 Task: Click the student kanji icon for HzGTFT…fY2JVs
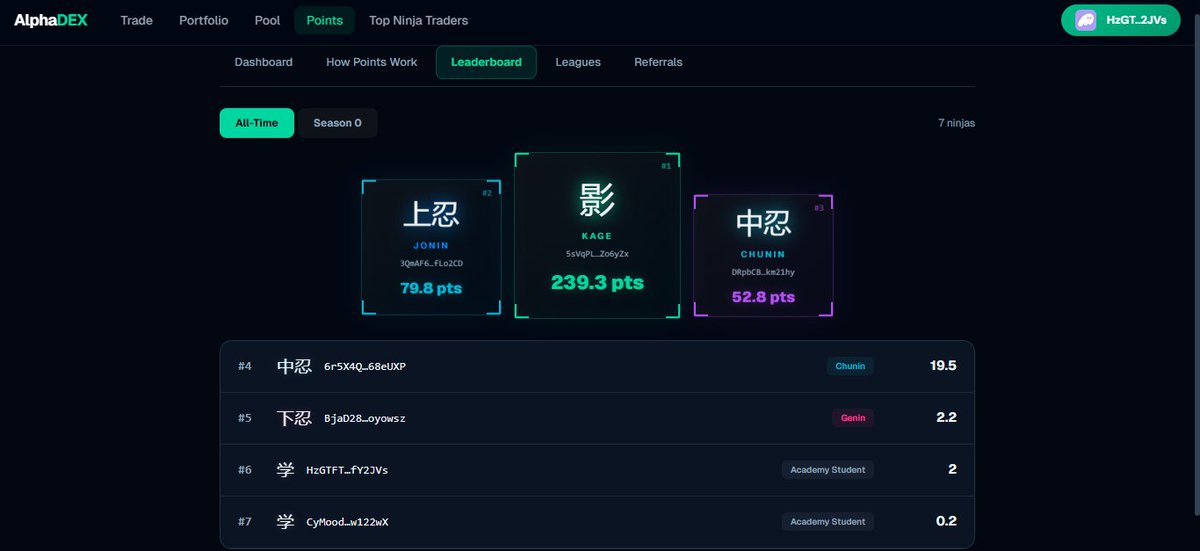[x=285, y=470]
